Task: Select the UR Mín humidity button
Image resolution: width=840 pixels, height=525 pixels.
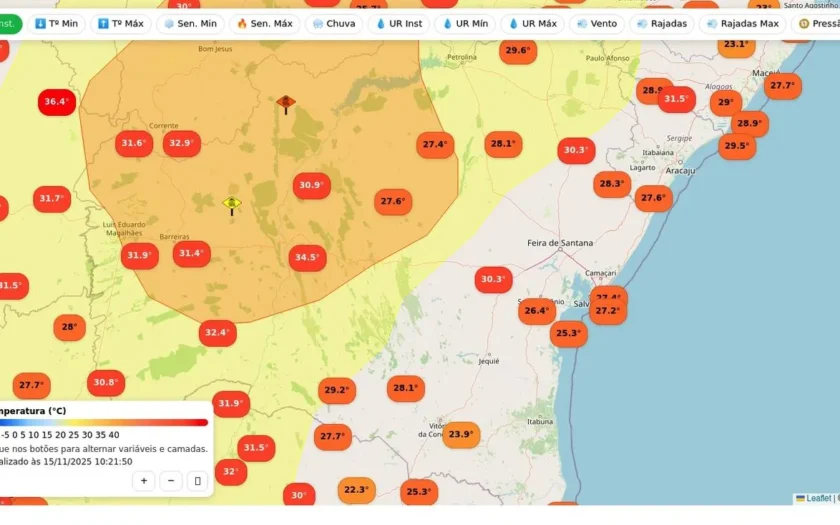Action: tap(465, 24)
